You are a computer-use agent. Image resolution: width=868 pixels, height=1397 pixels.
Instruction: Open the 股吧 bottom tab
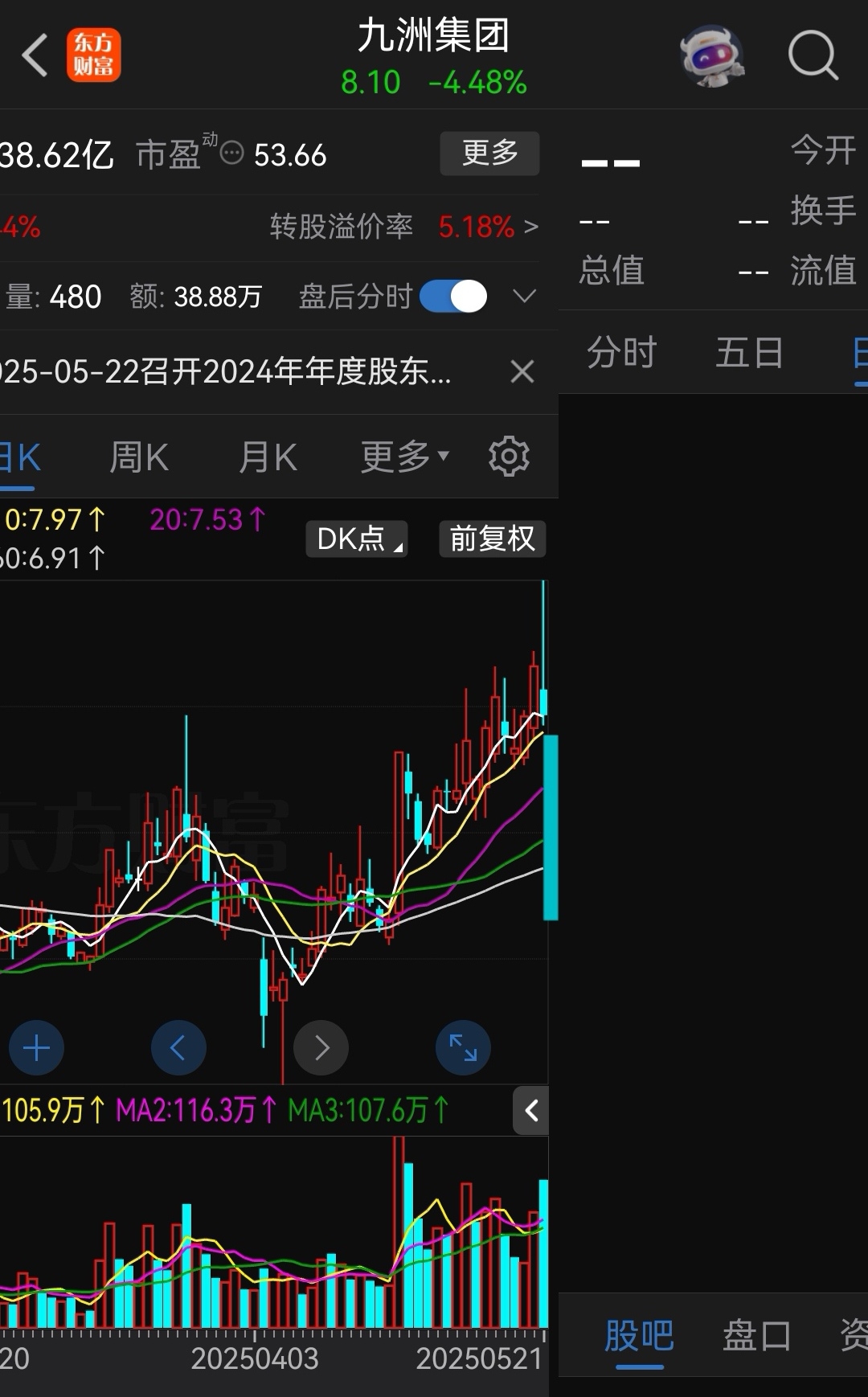click(x=639, y=1336)
